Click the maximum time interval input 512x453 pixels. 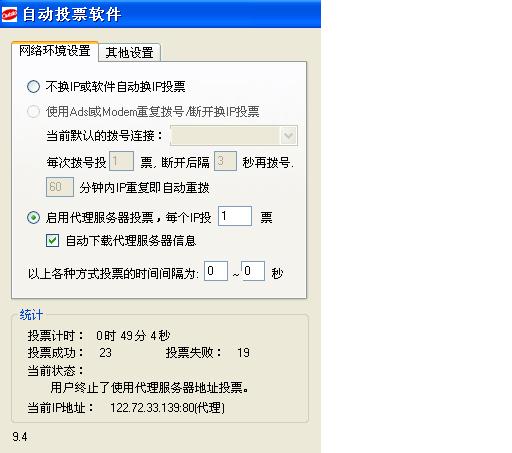[253, 271]
